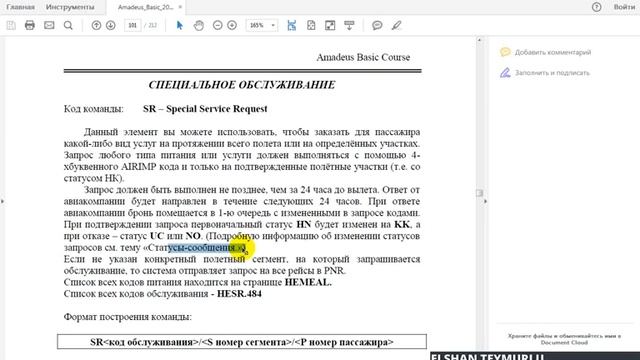Click the Amadeus Basic Course header text
This screenshot has width=640, height=360.
coord(363,58)
